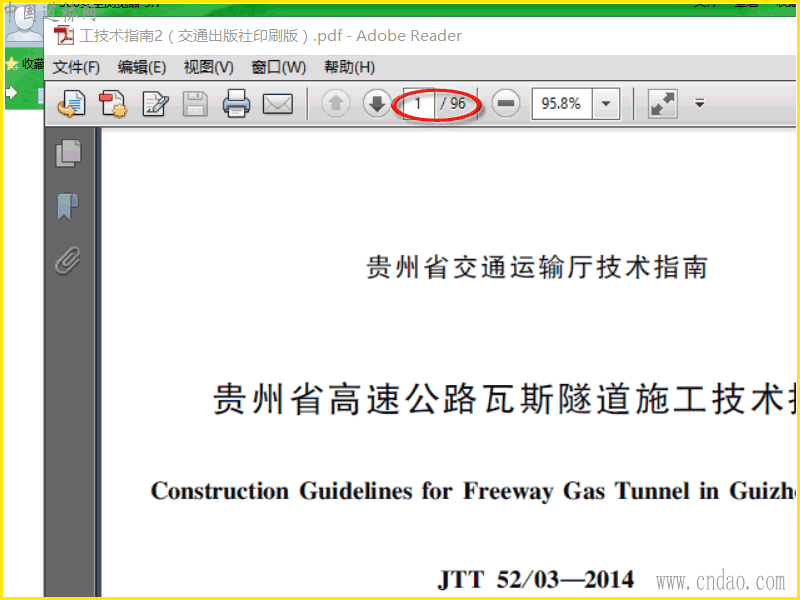Image resolution: width=800 pixels, height=600 pixels.
Task: Click the 收藏 favorites star in the browser window
Action: pos(12,64)
